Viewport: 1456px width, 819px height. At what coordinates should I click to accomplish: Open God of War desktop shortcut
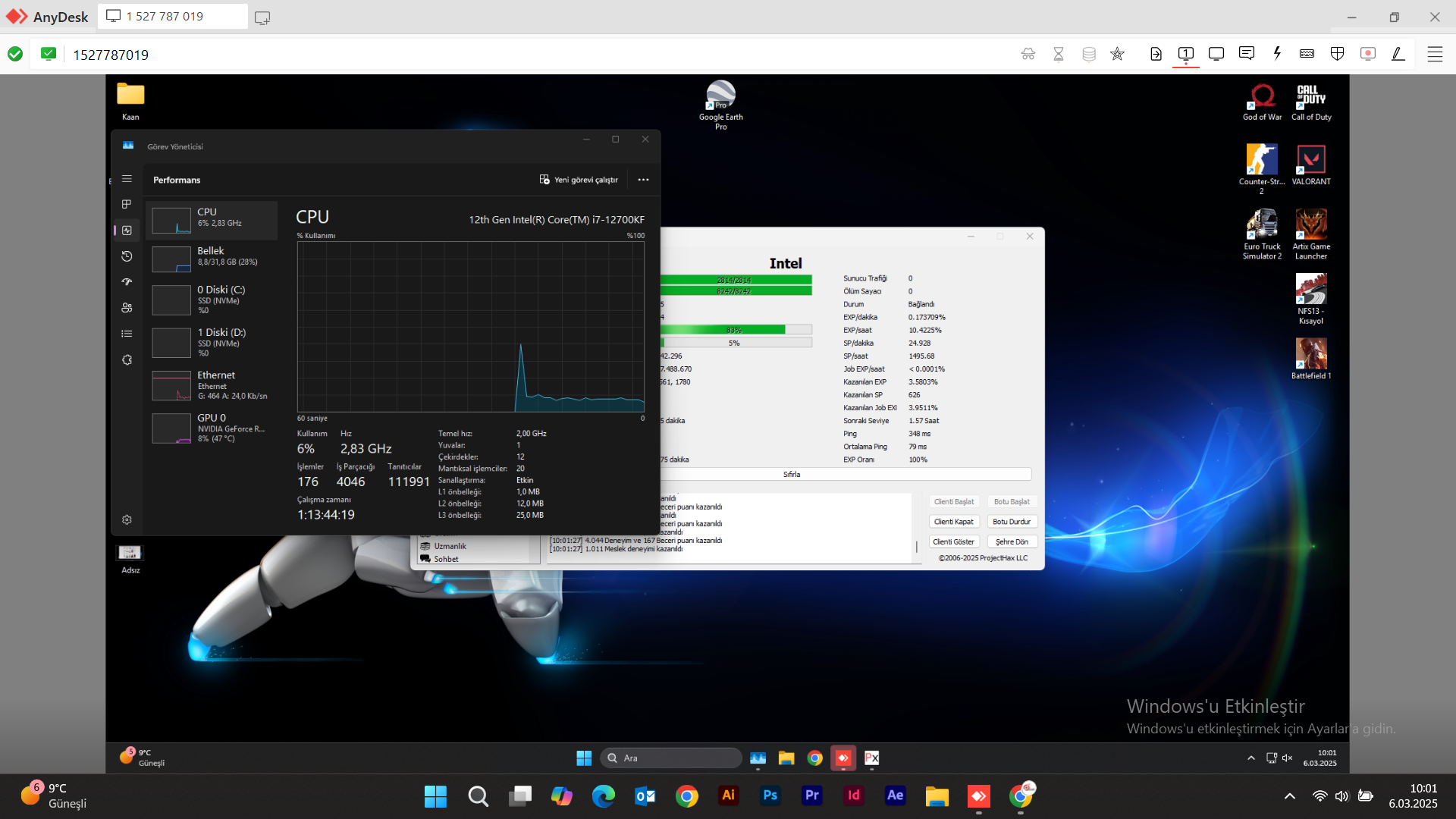click(1262, 102)
